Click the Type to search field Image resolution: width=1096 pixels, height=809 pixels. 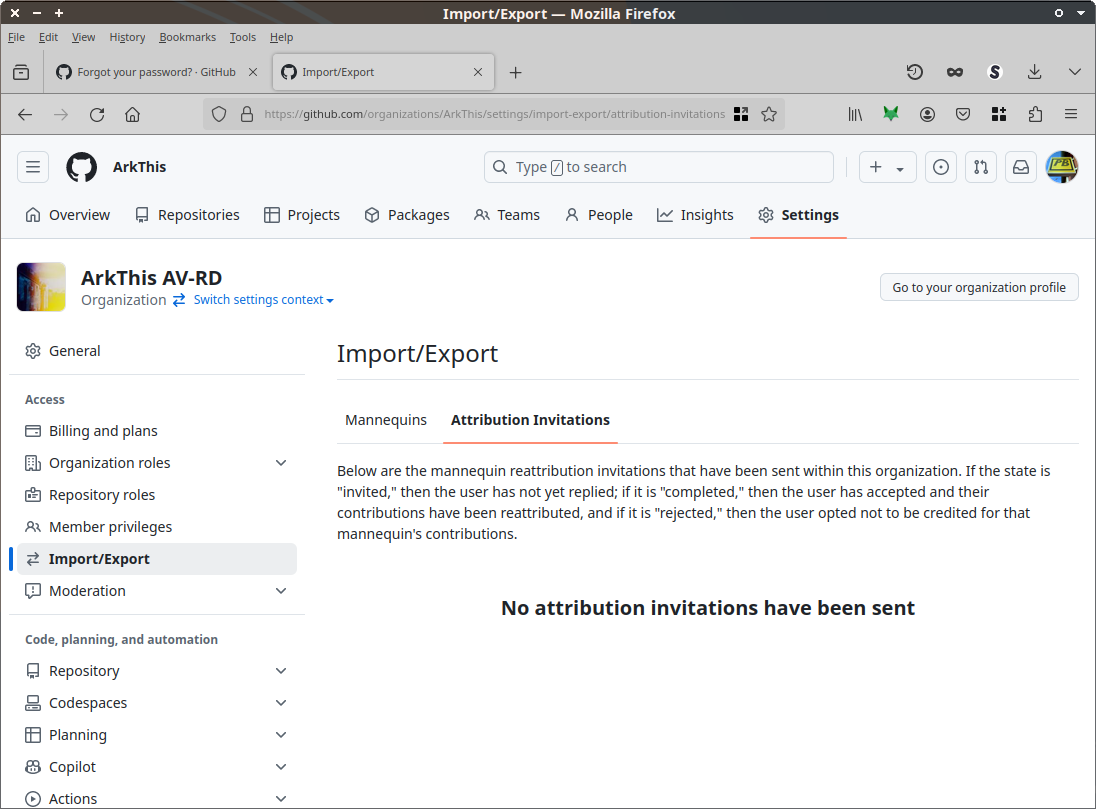point(659,167)
